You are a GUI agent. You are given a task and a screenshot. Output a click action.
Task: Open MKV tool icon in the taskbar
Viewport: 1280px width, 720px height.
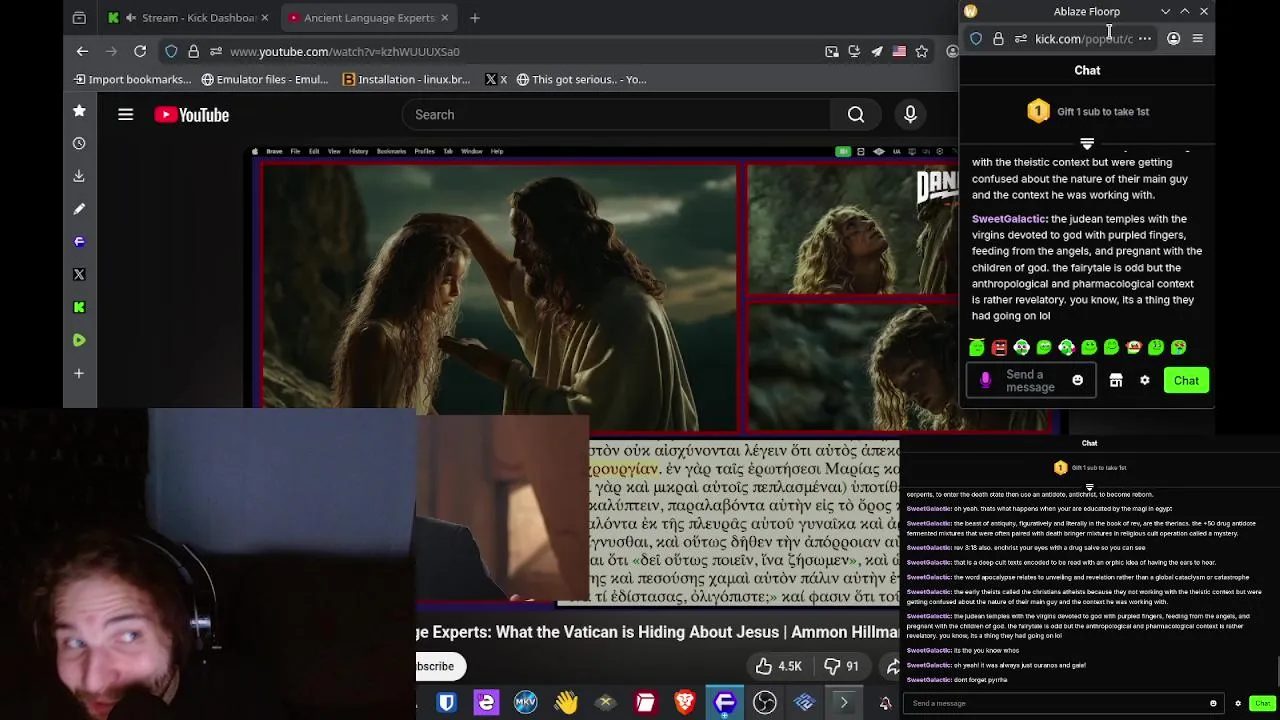click(526, 703)
